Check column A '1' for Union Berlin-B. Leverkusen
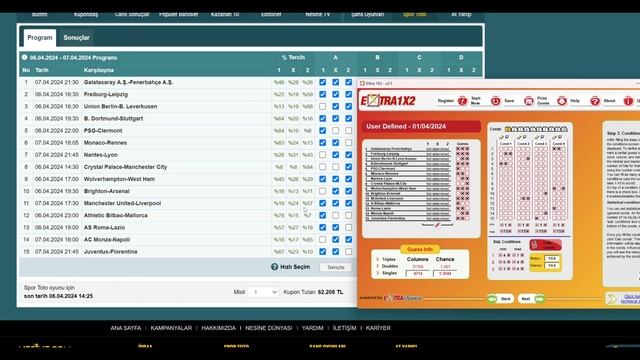The image size is (640, 360). pyautogui.click(x=322, y=107)
